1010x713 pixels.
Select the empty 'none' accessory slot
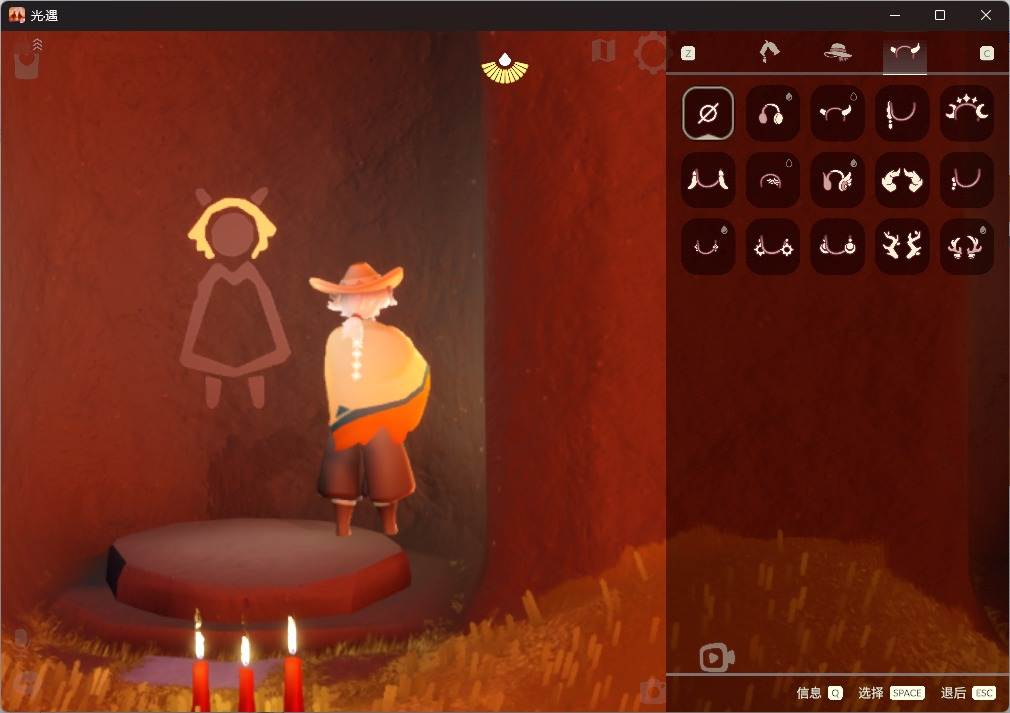pos(708,113)
